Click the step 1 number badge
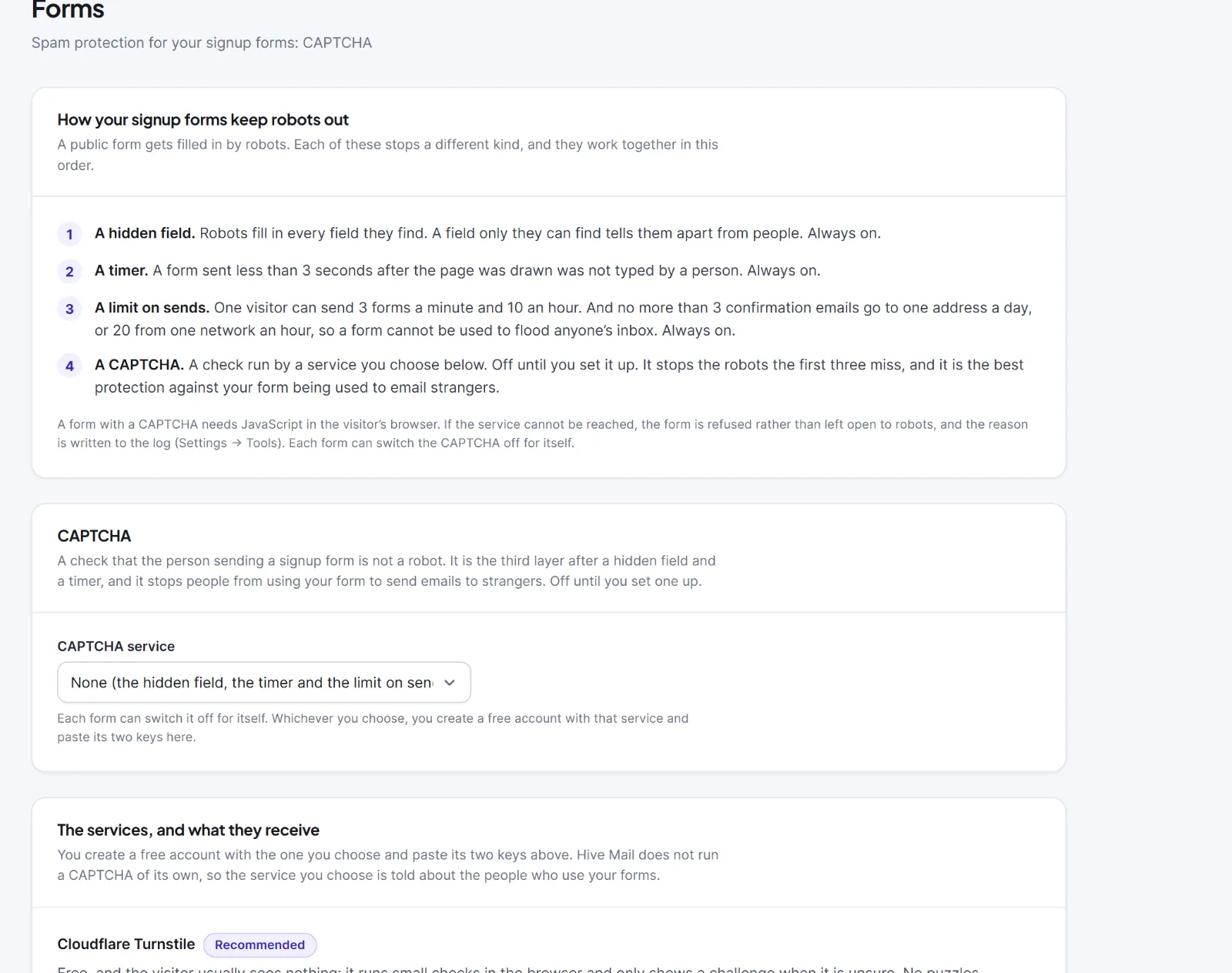The height and width of the screenshot is (973, 1232). click(69, 234)
